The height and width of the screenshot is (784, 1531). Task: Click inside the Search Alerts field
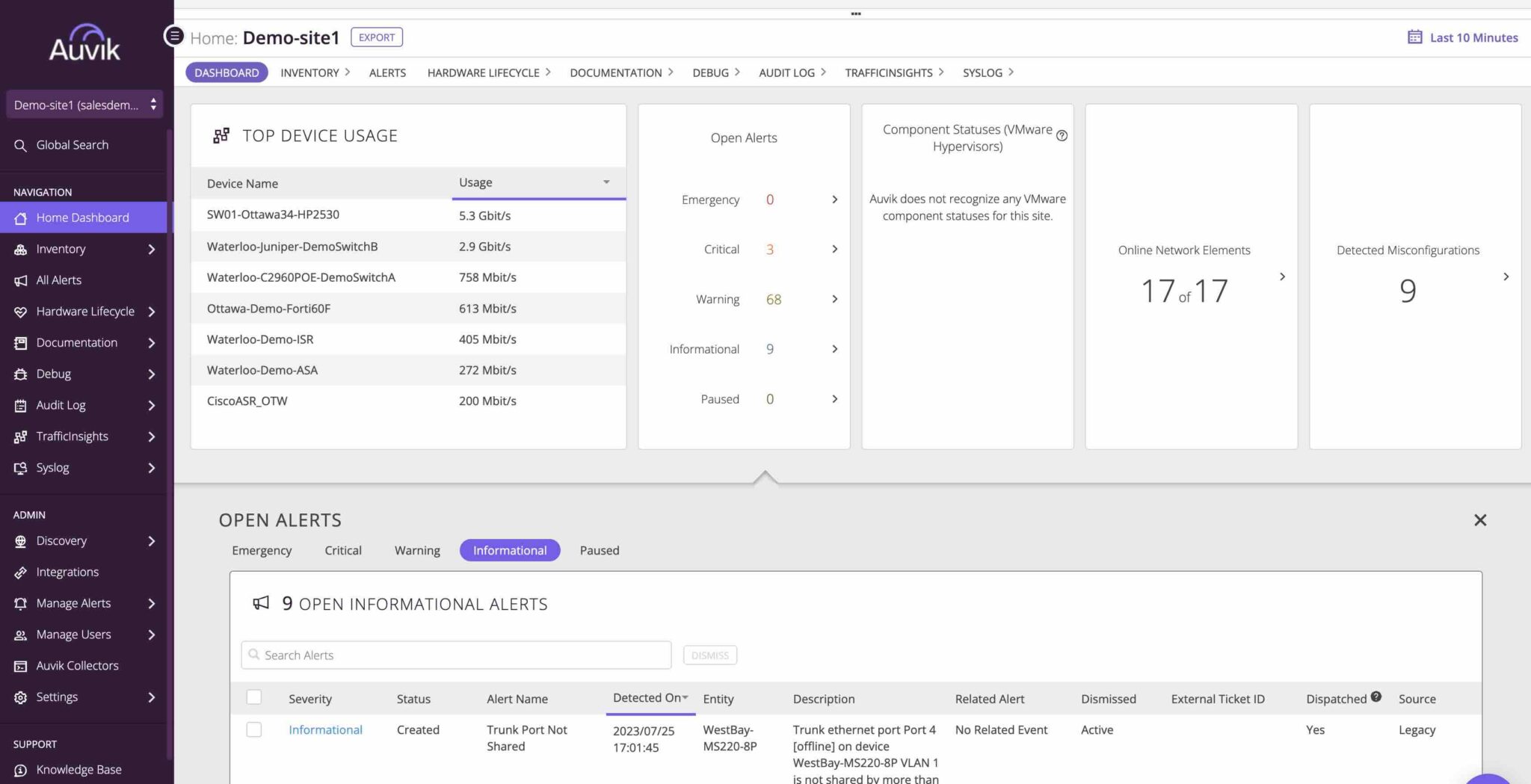[456, 655]
